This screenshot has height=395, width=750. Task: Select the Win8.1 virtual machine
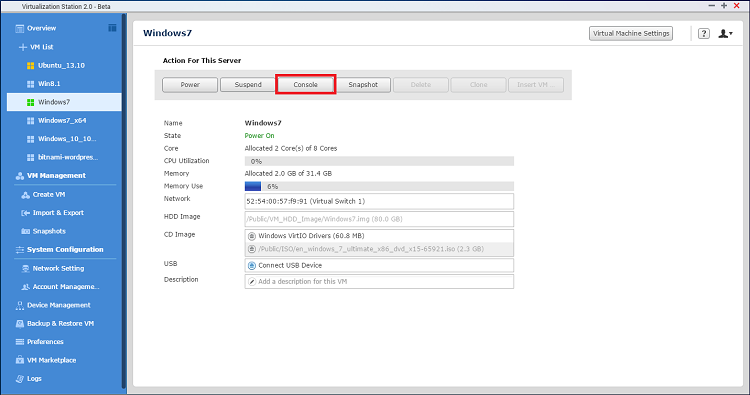[x=49, y=84]
